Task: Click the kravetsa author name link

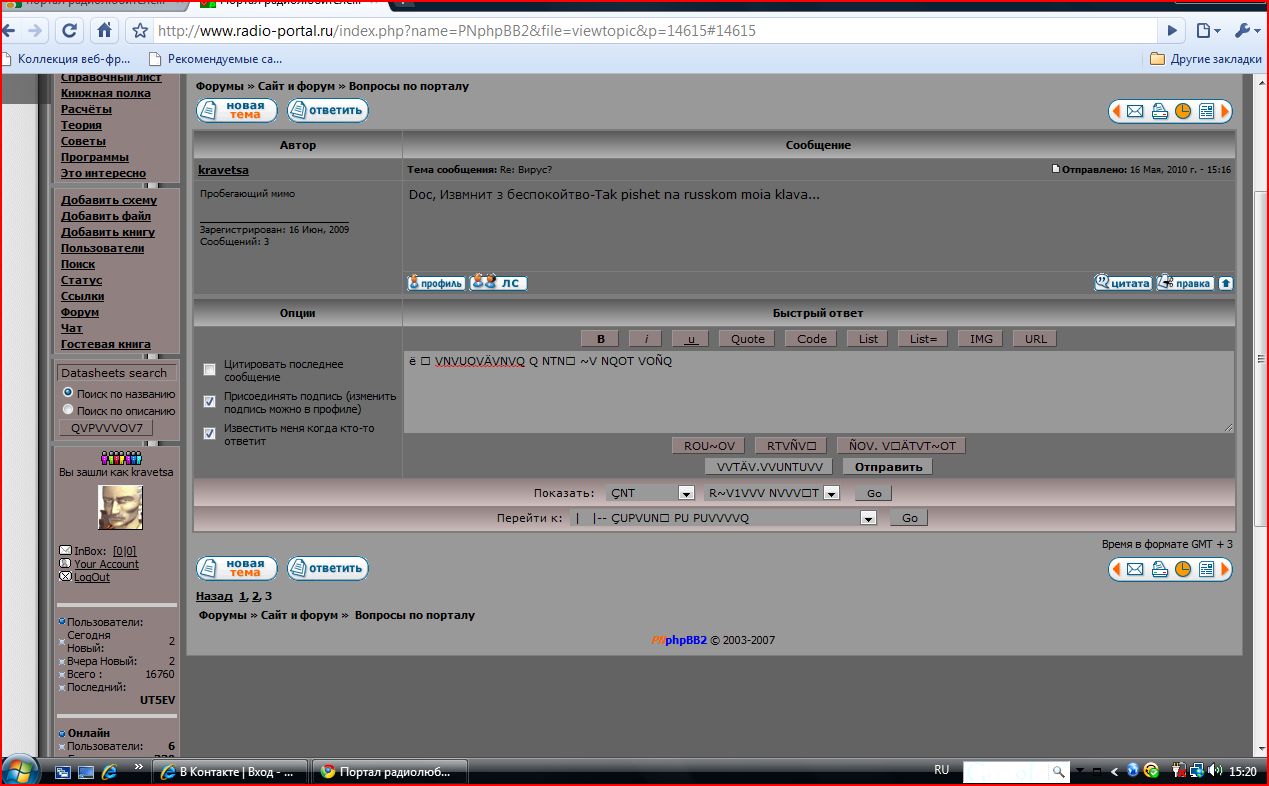Action: click(x=223, y=171)
